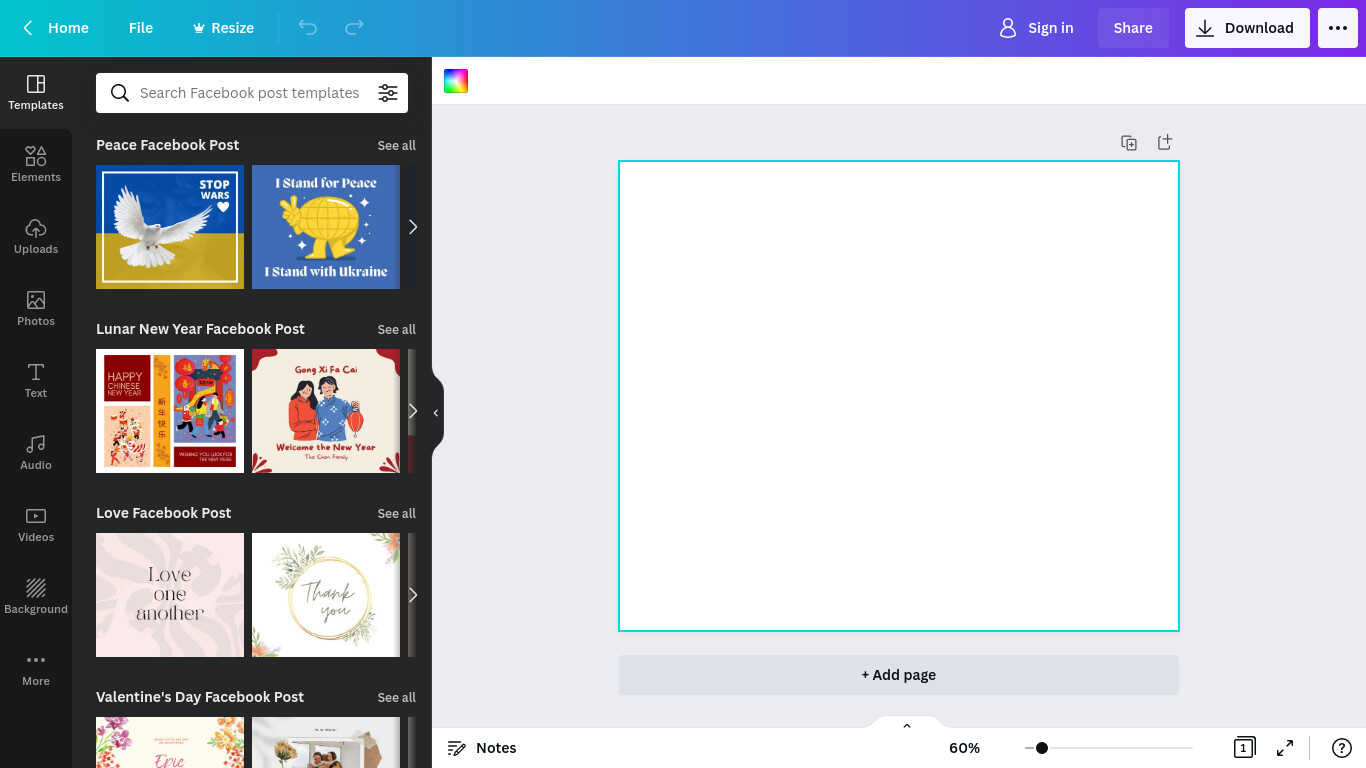Expand the page thumbnails chevron
This screenshot has width=1366, height=768.
(x=907, y=726)
